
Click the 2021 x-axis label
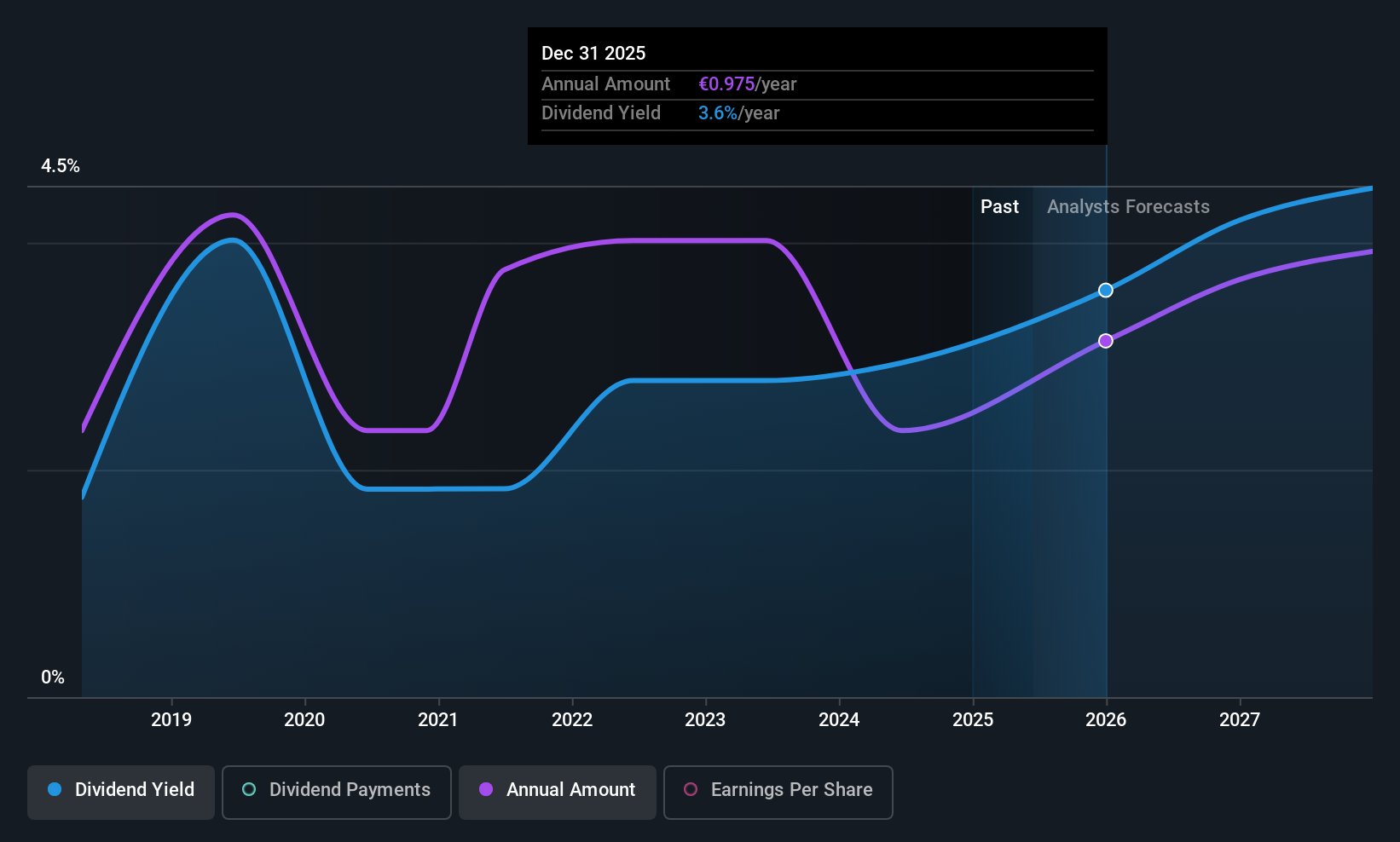(x=438, y=720)
